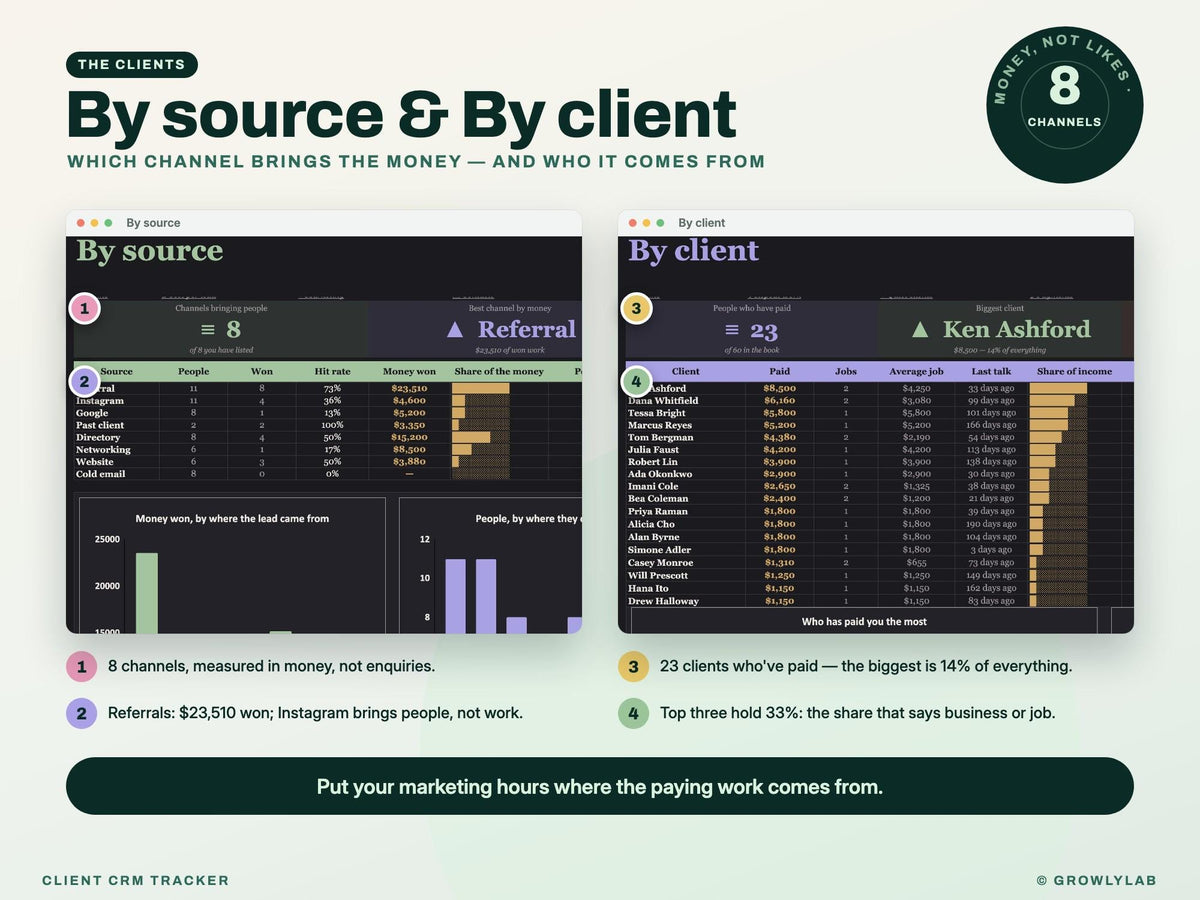Click the 73% hit rate cell

[332, 388]
